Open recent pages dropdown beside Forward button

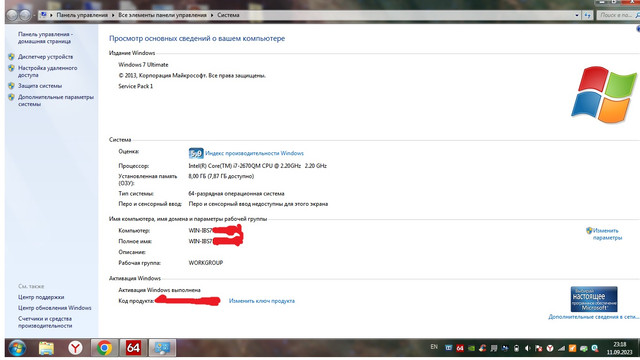click(x=34, y=16)
